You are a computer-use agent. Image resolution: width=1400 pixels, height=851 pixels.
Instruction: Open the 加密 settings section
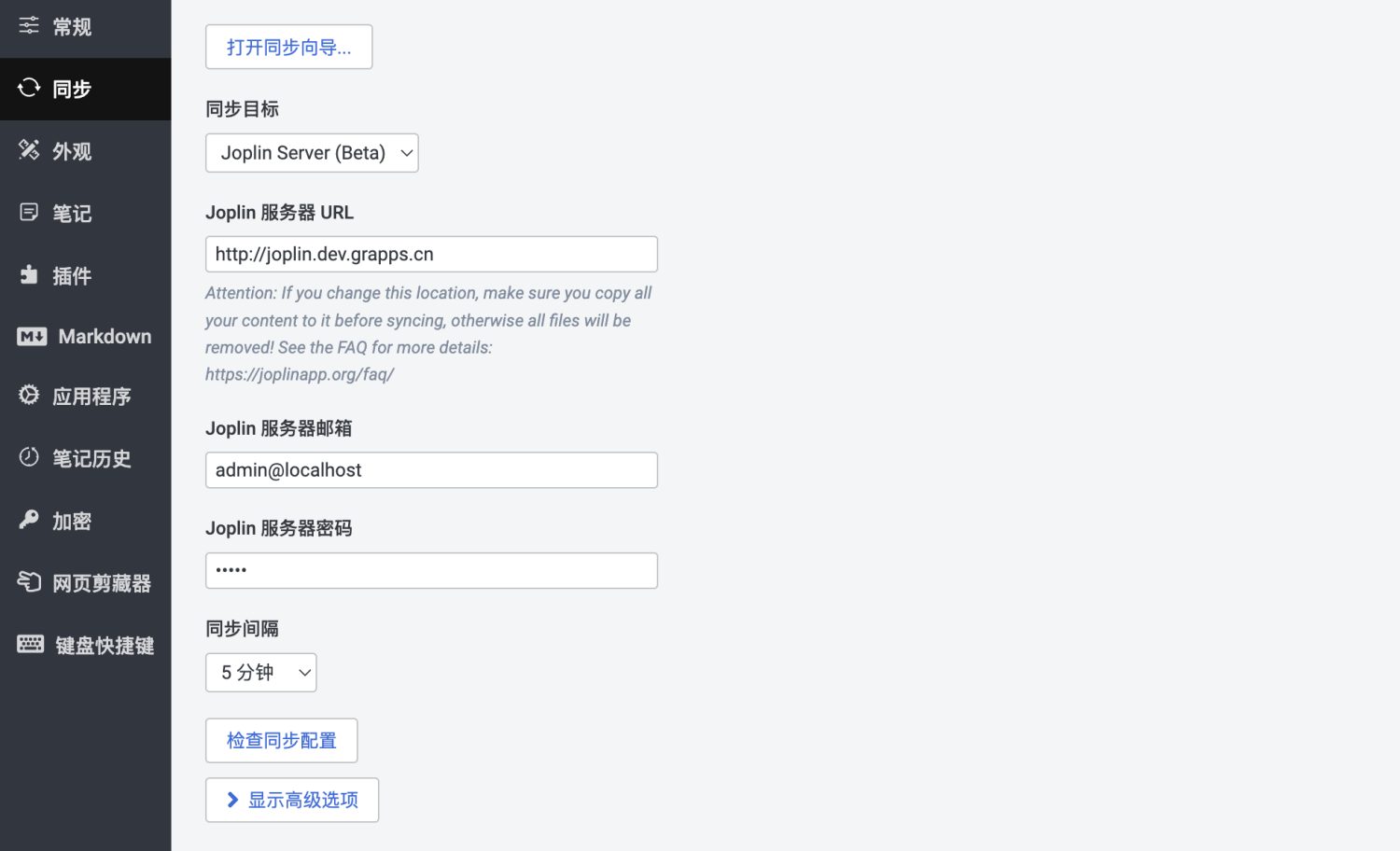(x=86, y=522)
